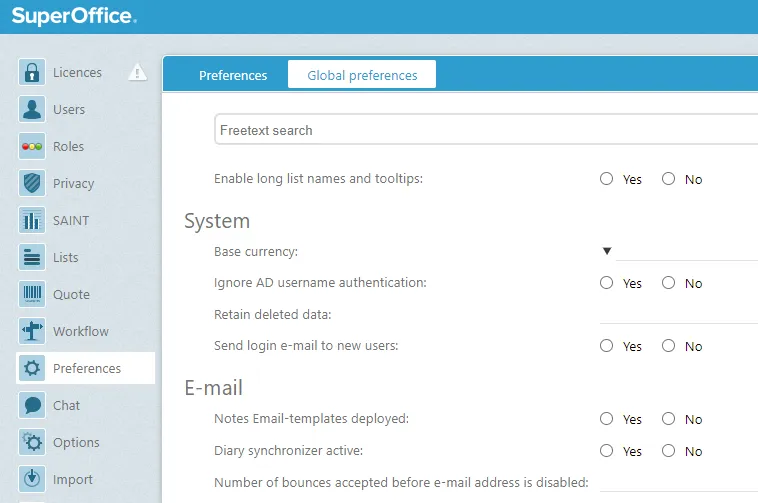Click the Lists icon in sidebar
Screen dimensions: 758x503
click(32, 258)
